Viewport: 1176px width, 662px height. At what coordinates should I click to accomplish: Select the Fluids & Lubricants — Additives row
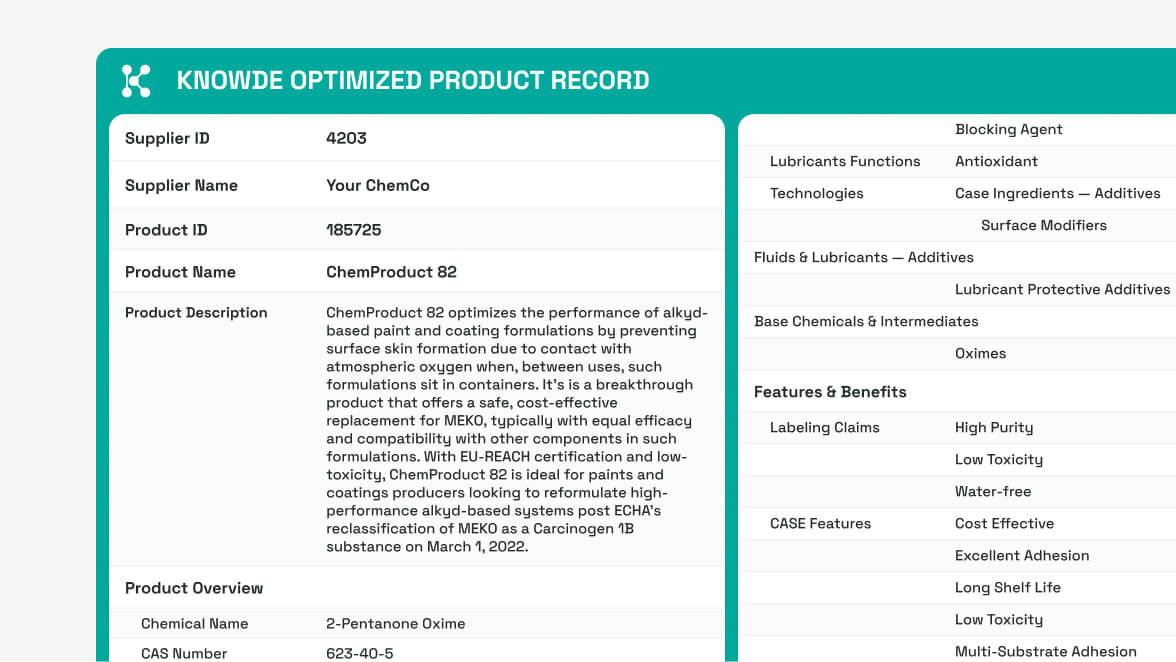coord(863,257)
